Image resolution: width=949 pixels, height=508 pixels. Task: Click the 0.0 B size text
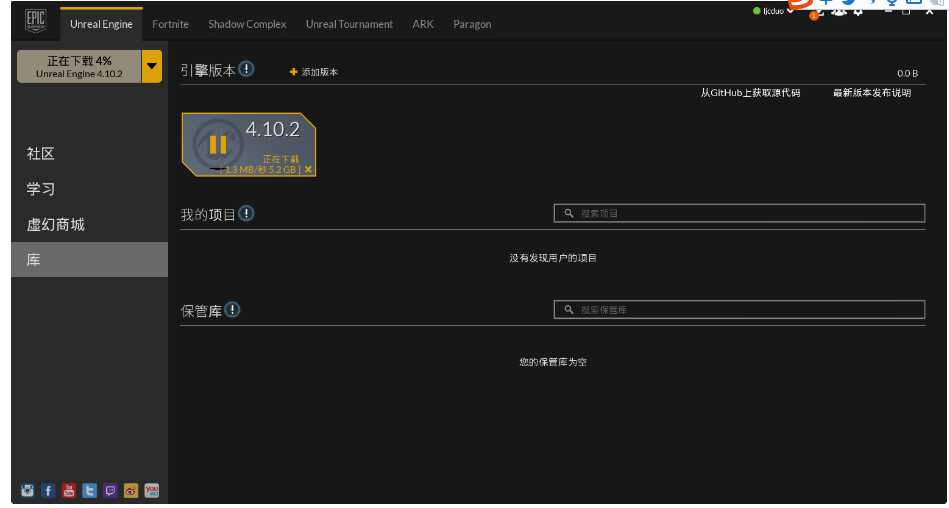[x=908, y=73]
